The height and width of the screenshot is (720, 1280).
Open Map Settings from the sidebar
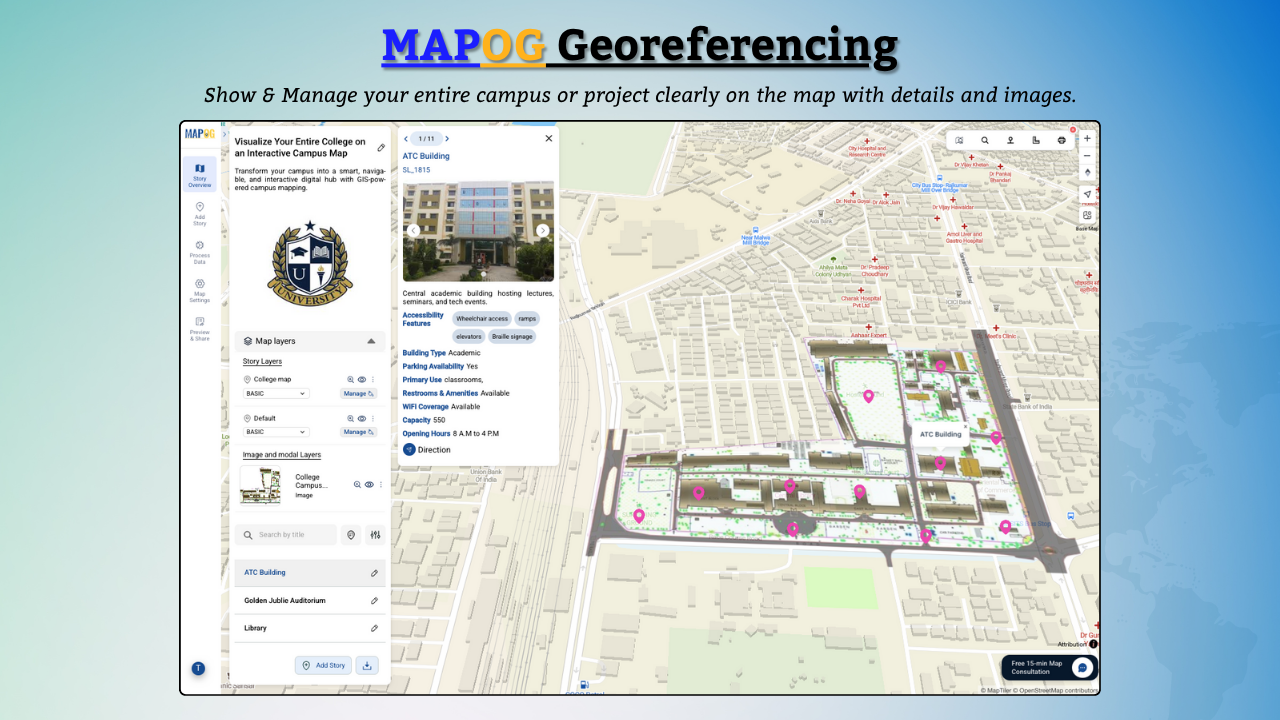[199, 290]
